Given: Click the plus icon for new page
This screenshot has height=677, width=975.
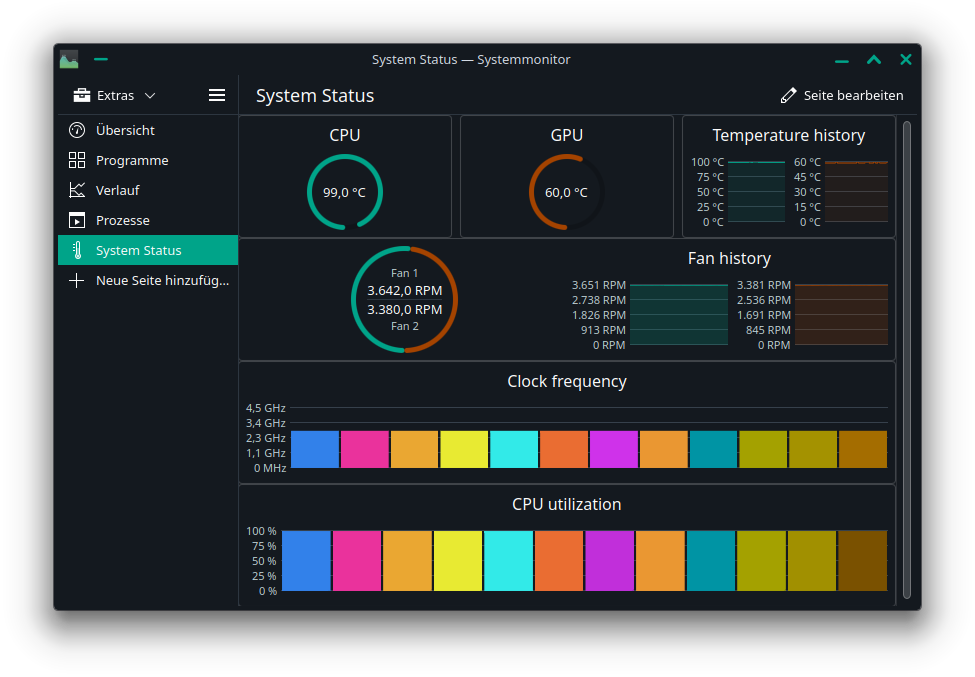Looking at the screenshot, I should (76, 280).
